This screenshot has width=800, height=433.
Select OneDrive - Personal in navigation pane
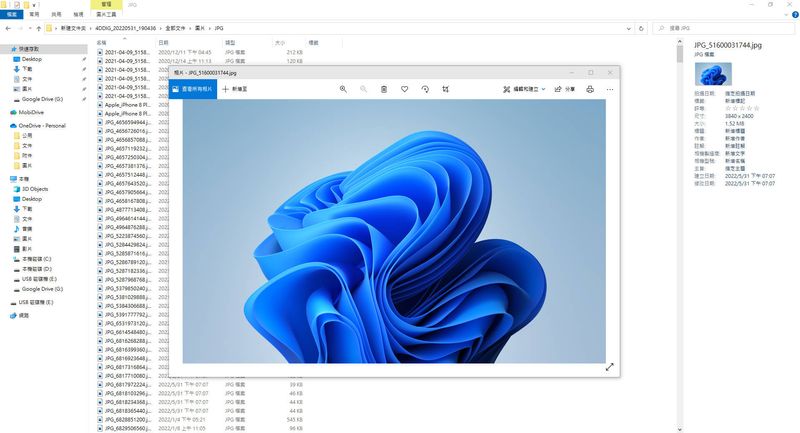coord(42,125)
